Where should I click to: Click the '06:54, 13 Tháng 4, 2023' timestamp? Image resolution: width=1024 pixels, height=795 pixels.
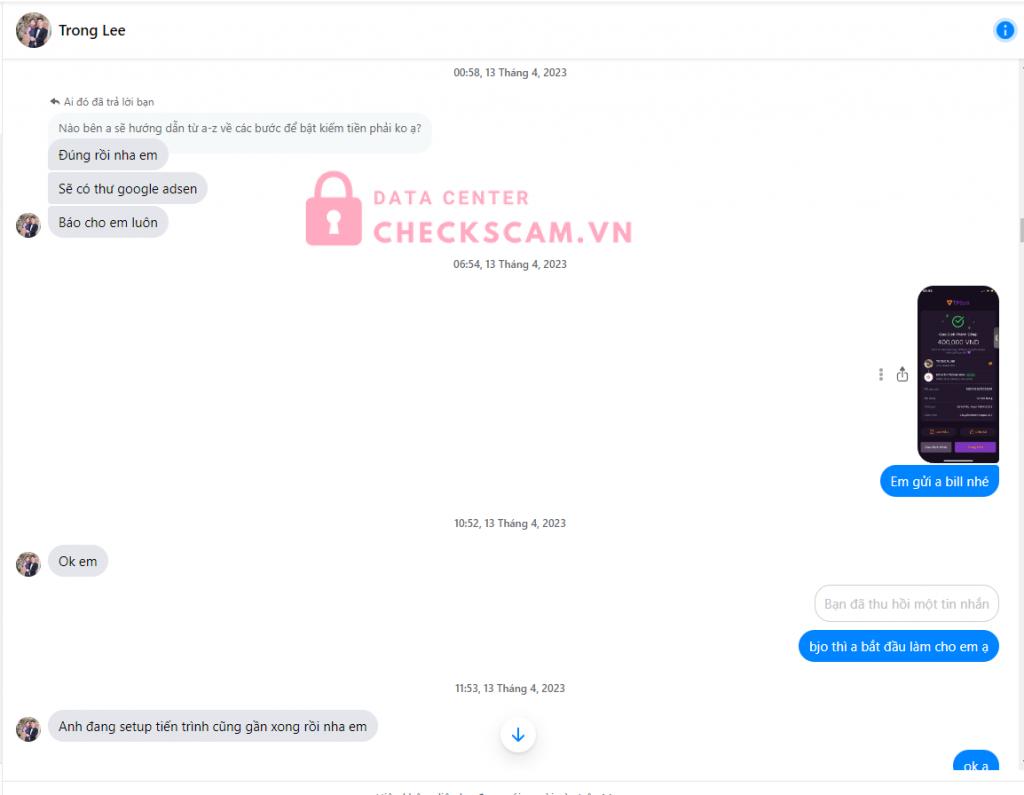click(x=510, y=264)
